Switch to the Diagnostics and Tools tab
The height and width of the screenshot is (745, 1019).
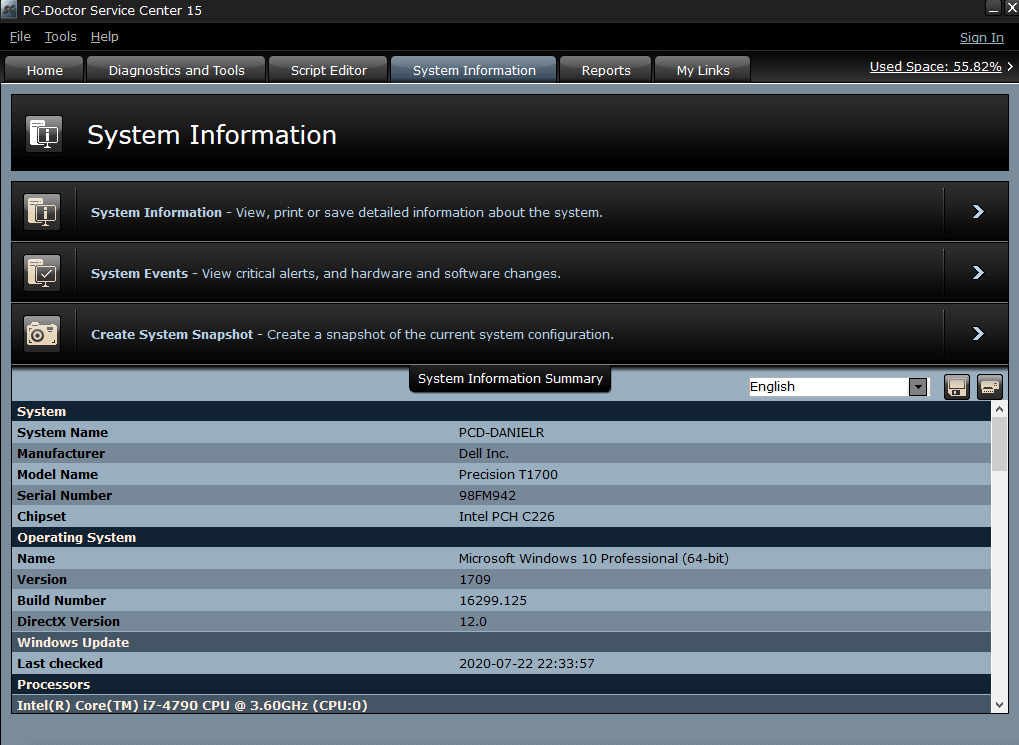[176, 70]
